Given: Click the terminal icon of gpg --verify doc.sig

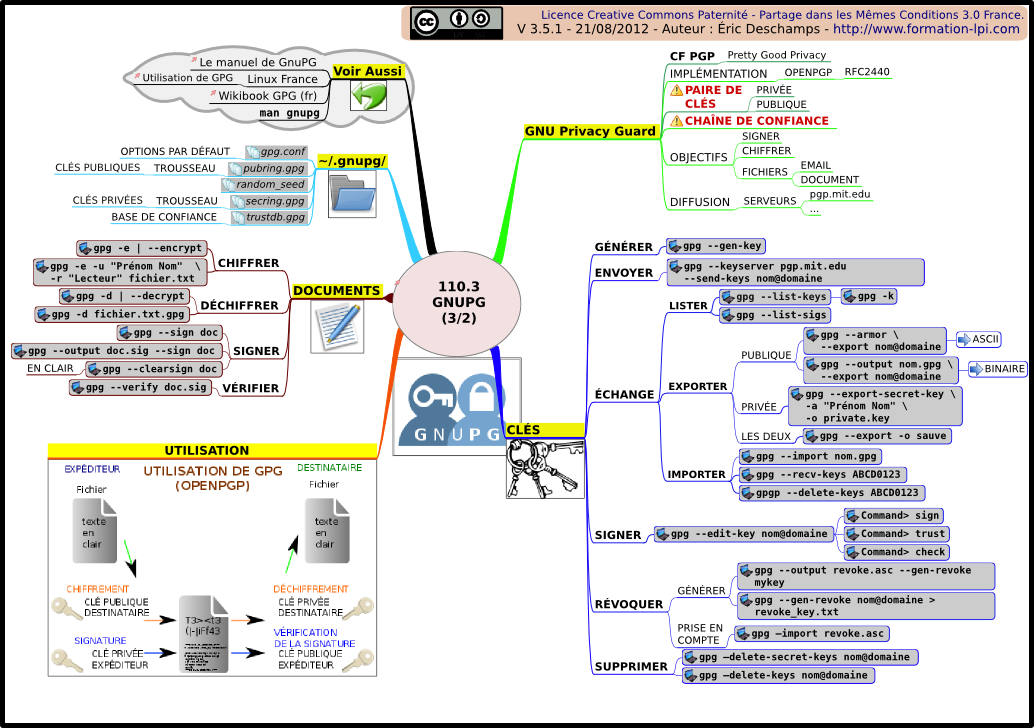Looking at the screenshot, I should pyautogui.click(x=77, y=388).
